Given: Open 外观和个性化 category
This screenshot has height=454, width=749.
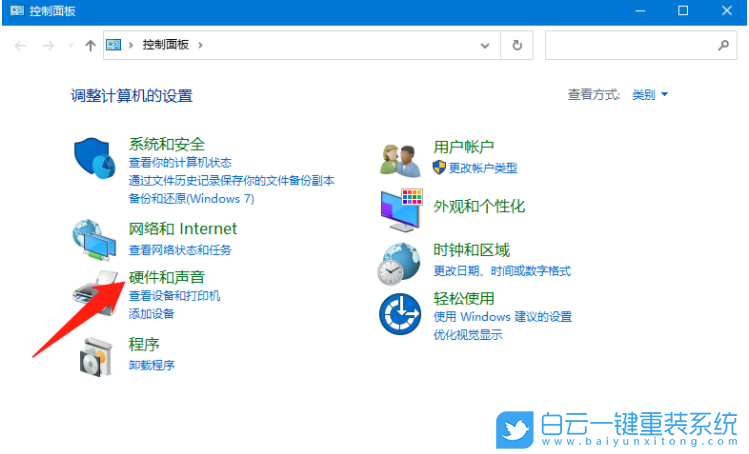Looking at the screenshot, I should tap(479, 206).
